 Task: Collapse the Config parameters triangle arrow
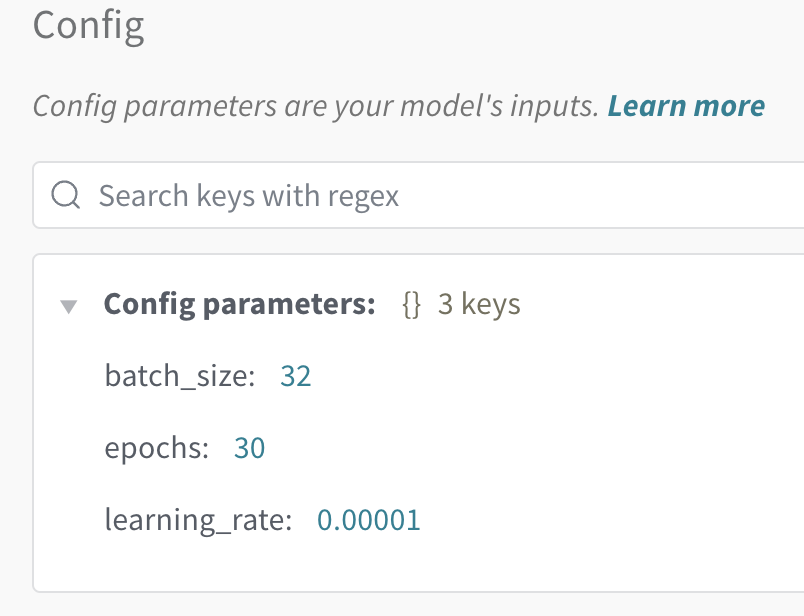tap(69, 306)
